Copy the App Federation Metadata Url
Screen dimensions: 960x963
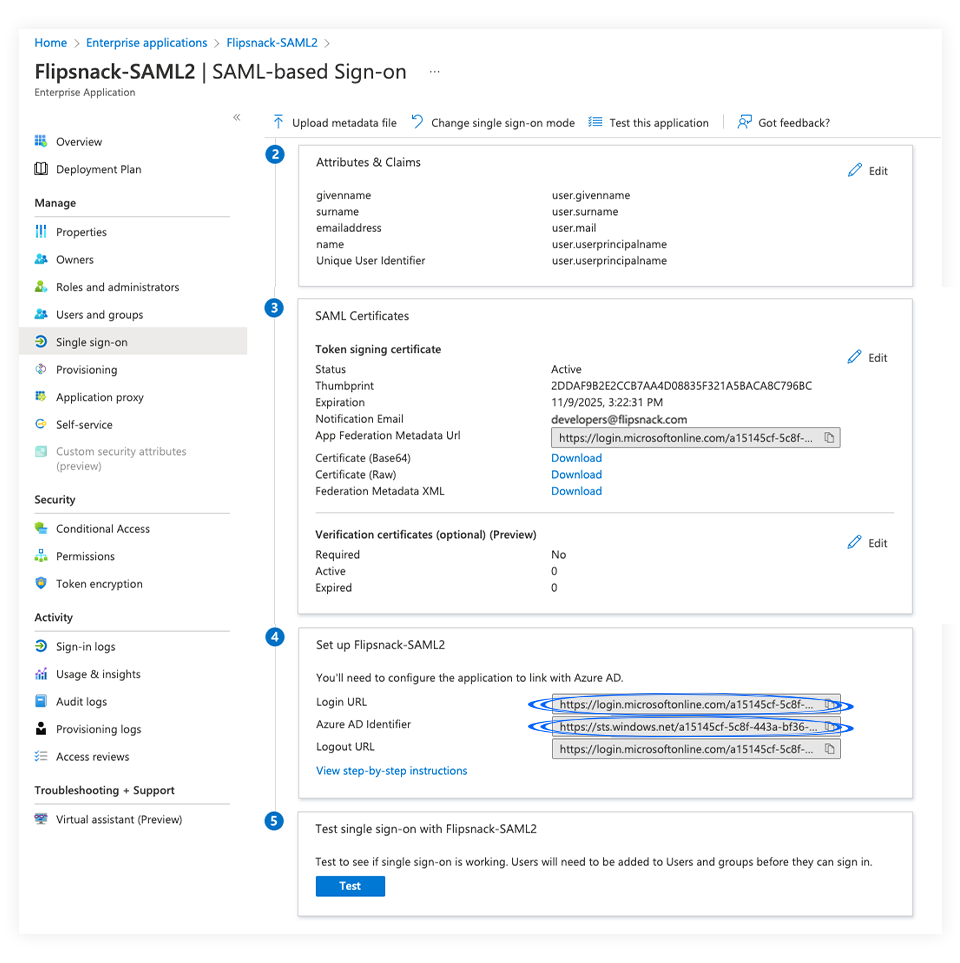[829, 438]
